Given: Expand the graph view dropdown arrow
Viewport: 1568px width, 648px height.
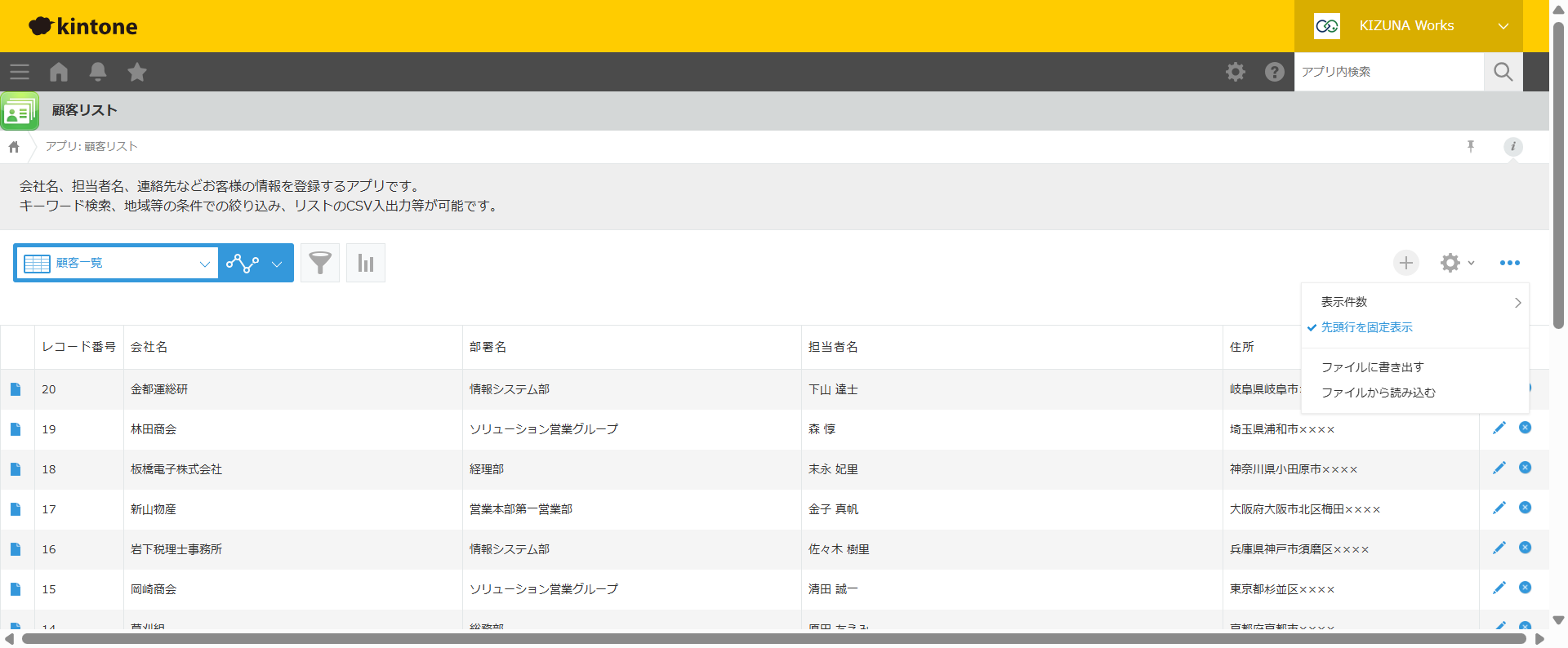Looking at the screenshot, I should pos(277,264).
